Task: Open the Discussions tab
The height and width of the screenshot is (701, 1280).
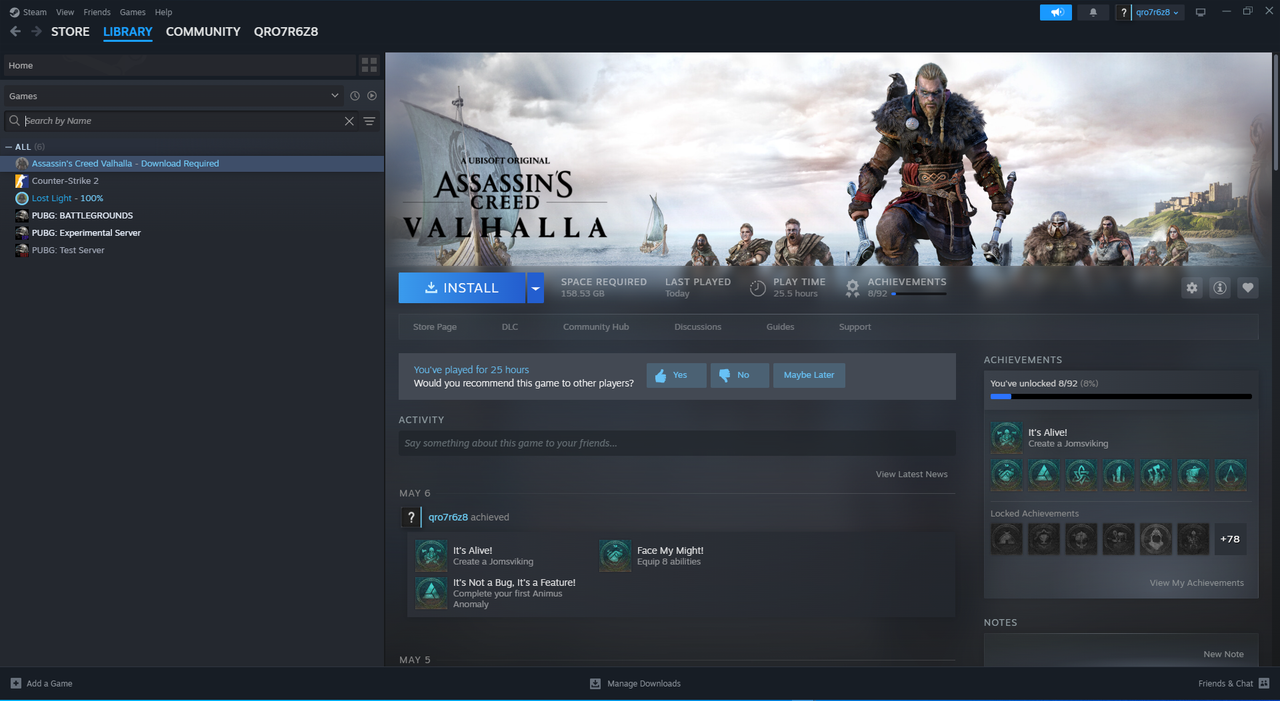Action: (698, 327)
